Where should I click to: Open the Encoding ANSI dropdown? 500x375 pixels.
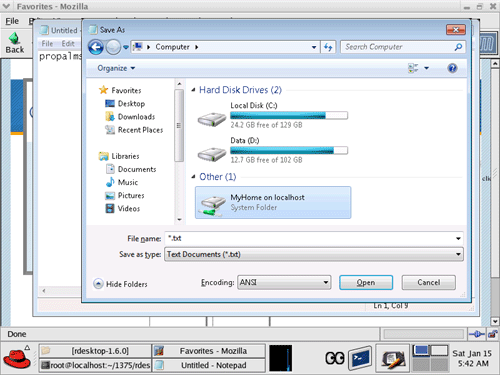pyautogui.click(x=284, y=282)
